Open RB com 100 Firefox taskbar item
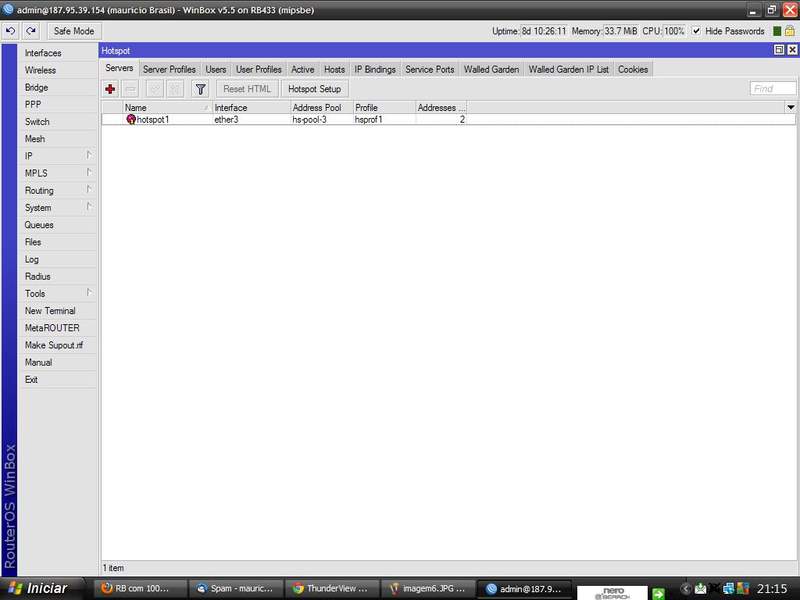Screen dimensions: 800x600 (x=141, y=589)
